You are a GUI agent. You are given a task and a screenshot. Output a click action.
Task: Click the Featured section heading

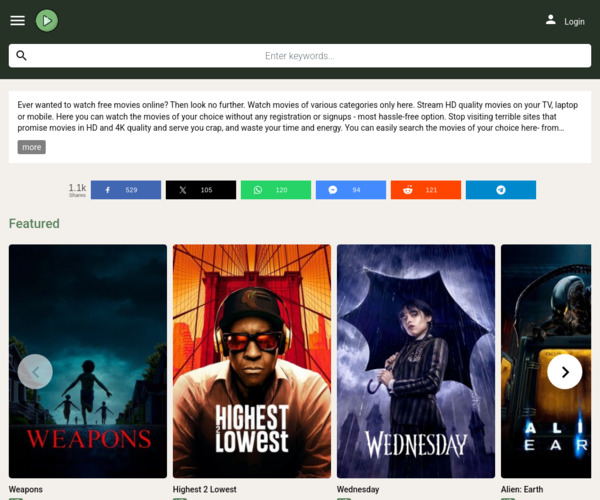34,223
